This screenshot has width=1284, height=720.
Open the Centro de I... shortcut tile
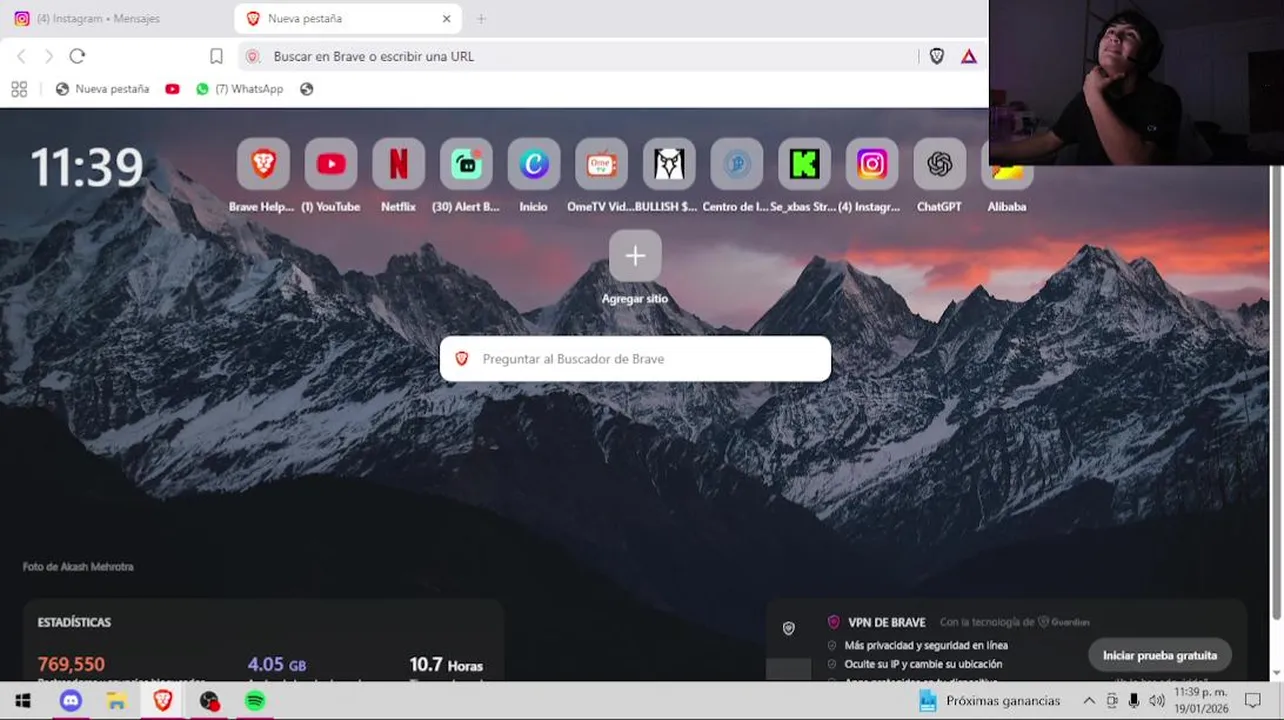click(737, 164)
